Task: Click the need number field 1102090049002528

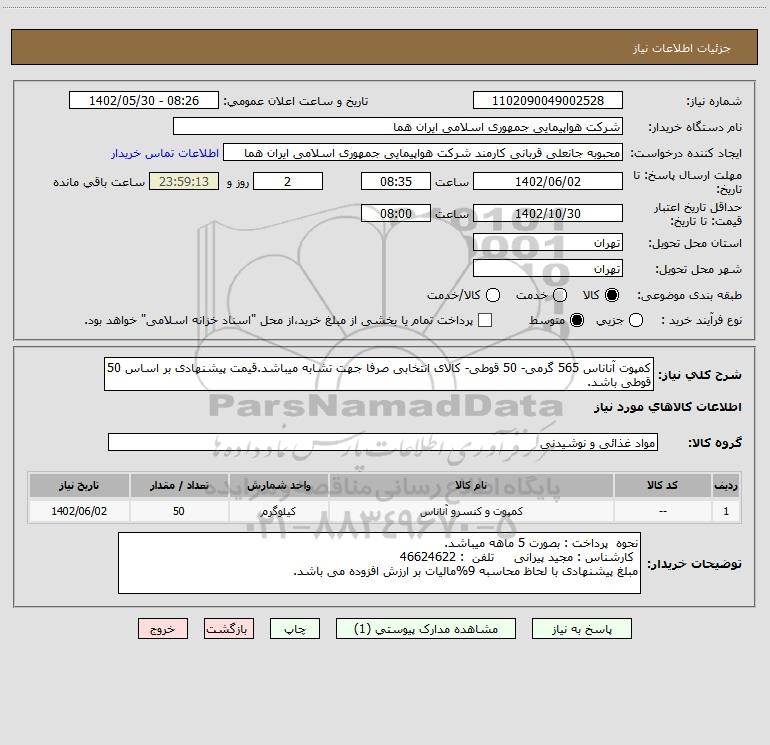Action: click(x=548, y=100)
